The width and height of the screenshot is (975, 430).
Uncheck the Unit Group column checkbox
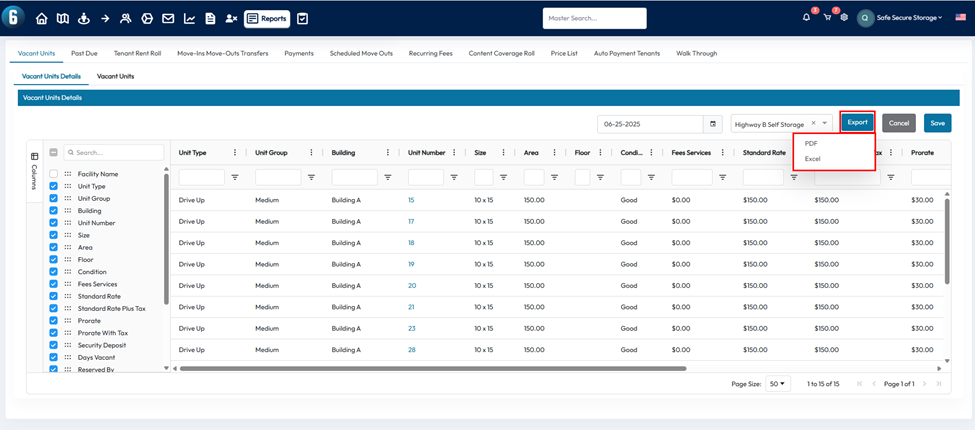[x=54, y=199]
